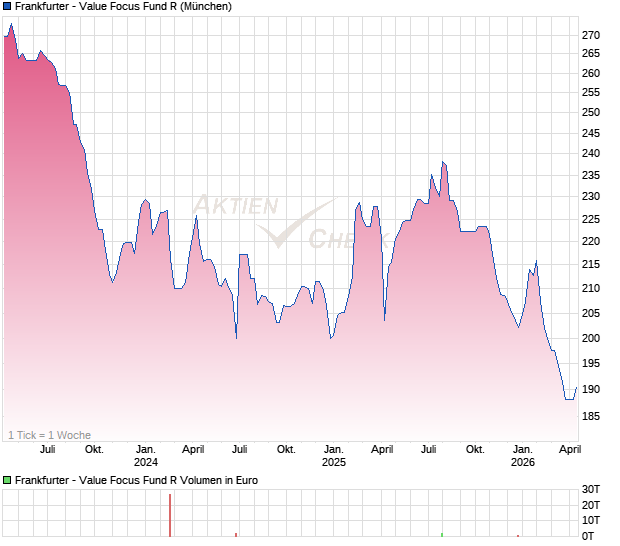620x546 pixels.
Task: Click the green volume legend square
Action: [7, 480]
